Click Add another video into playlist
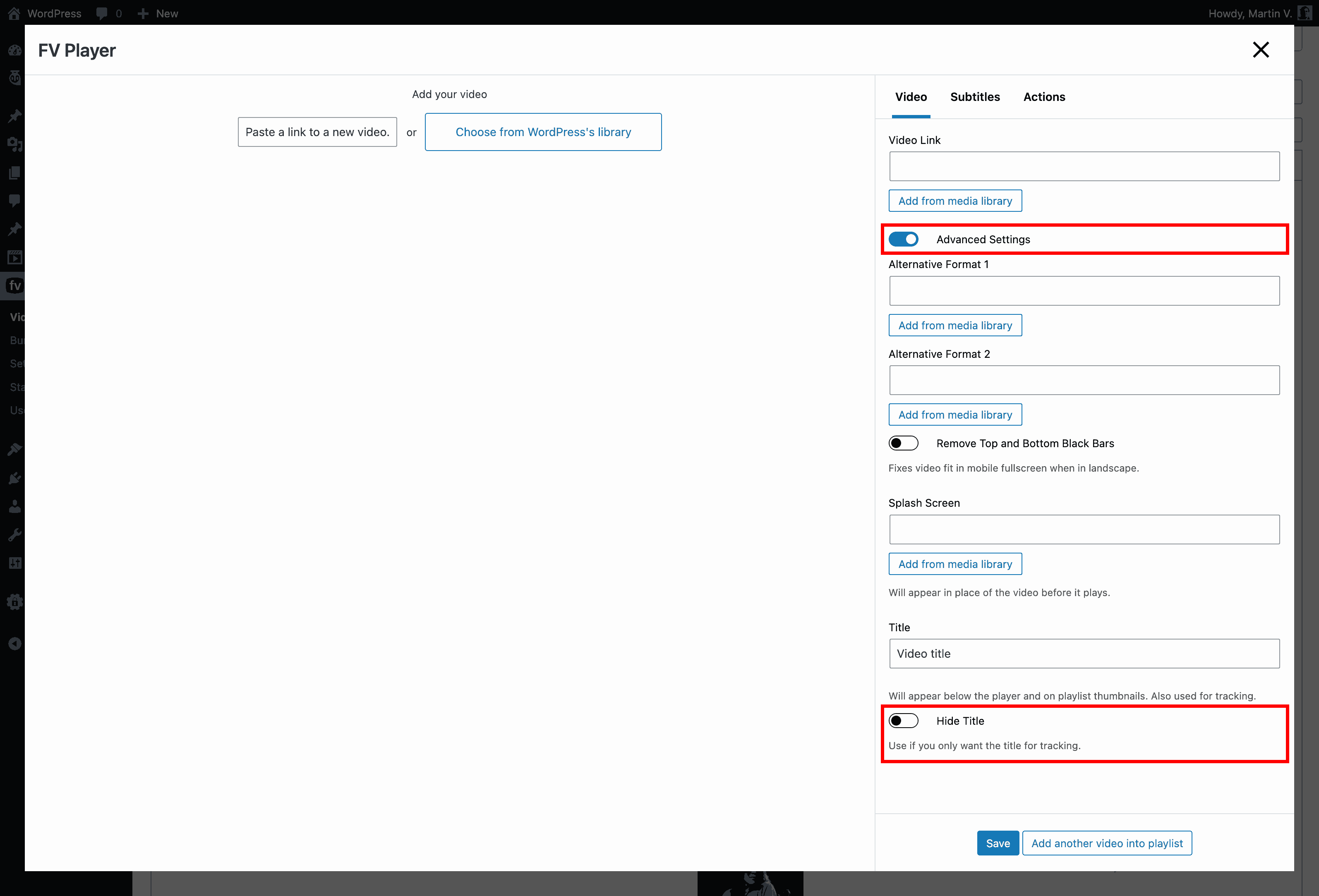This screenshot has height=896, width=1319. click(1107, 843)
